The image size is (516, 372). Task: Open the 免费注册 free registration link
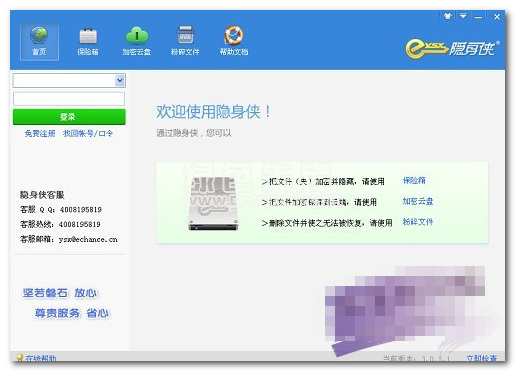point(40,134)
